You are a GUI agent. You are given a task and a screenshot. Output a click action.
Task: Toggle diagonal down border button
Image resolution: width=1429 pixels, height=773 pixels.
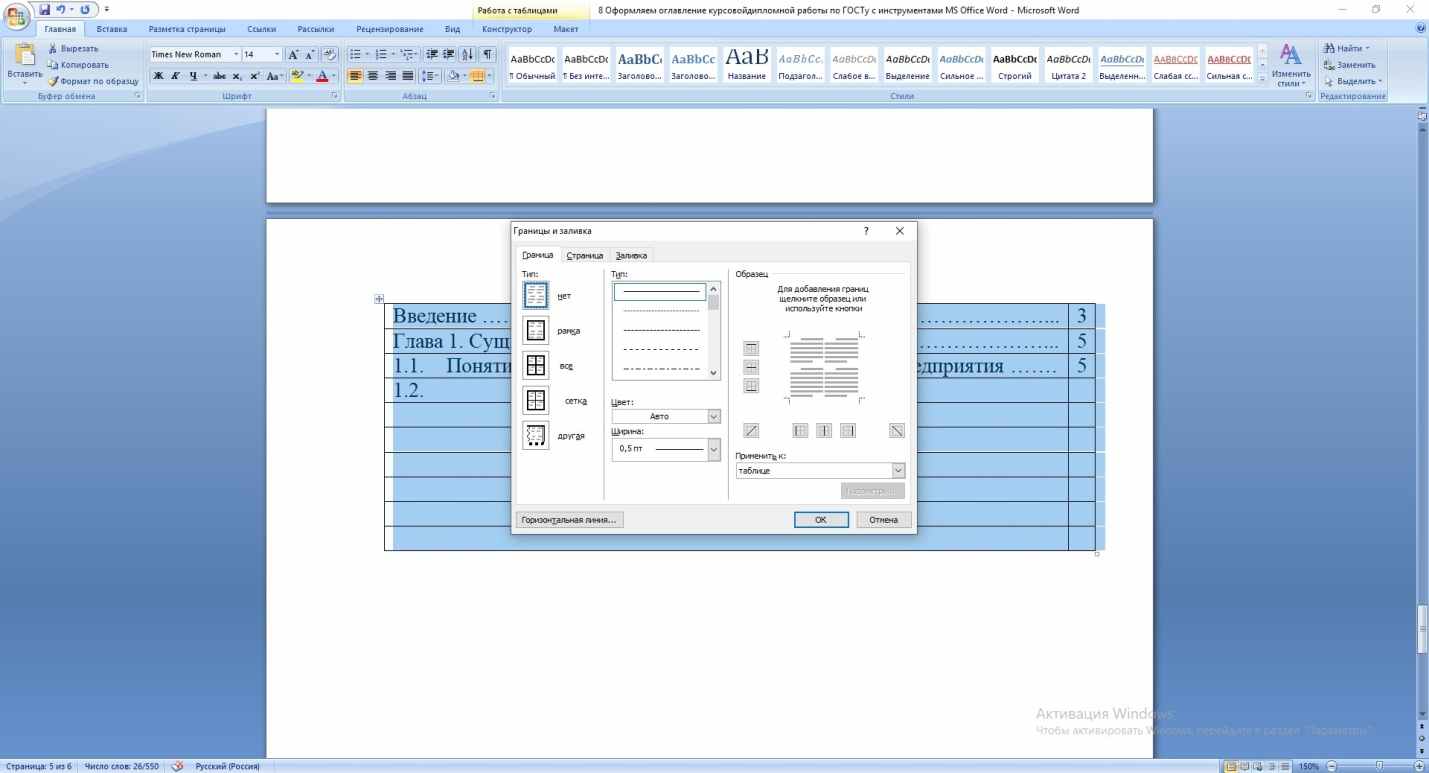click(897, 431)
